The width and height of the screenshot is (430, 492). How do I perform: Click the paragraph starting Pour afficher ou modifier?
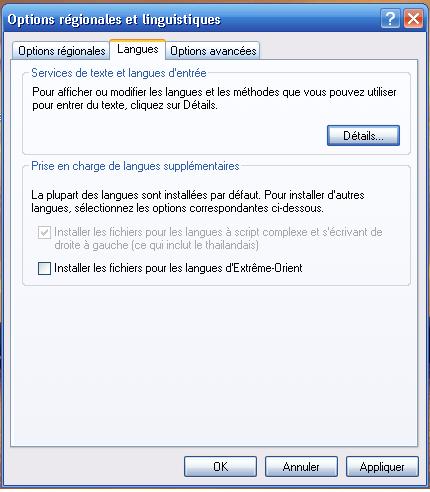coord(214,99)
